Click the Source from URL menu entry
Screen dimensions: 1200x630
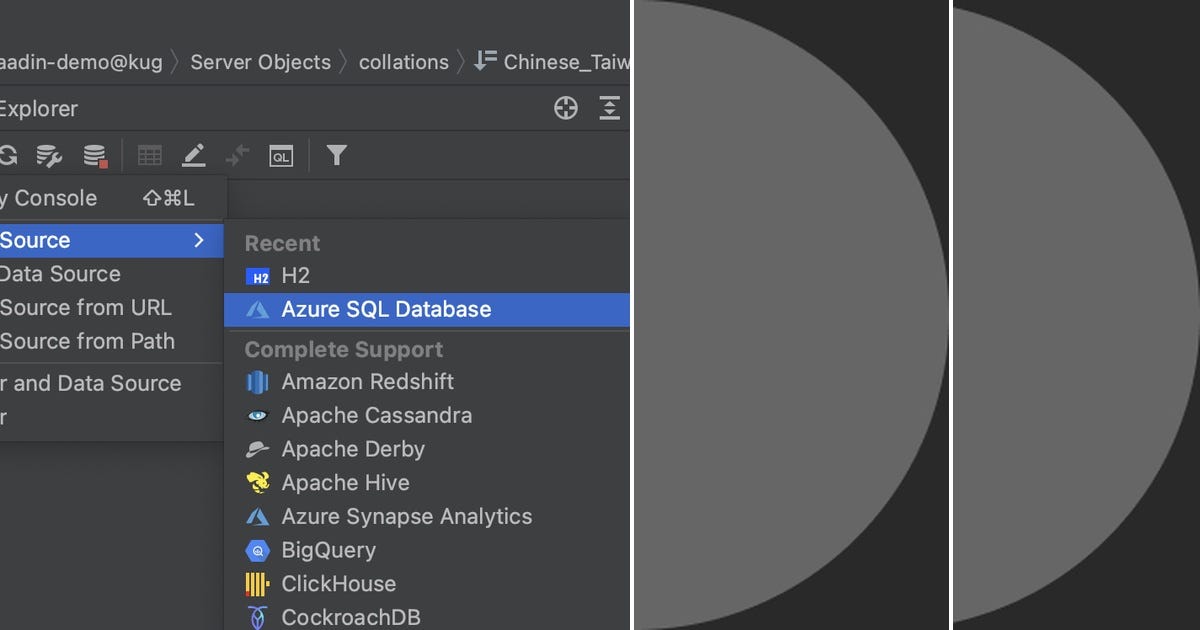pos(86,308)
